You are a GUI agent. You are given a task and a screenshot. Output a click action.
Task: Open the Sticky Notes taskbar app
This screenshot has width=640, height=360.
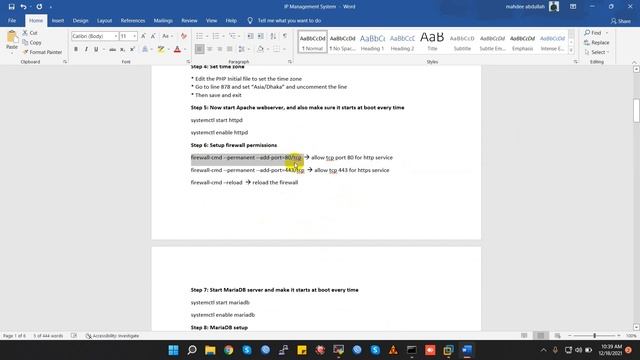point(302,350)
